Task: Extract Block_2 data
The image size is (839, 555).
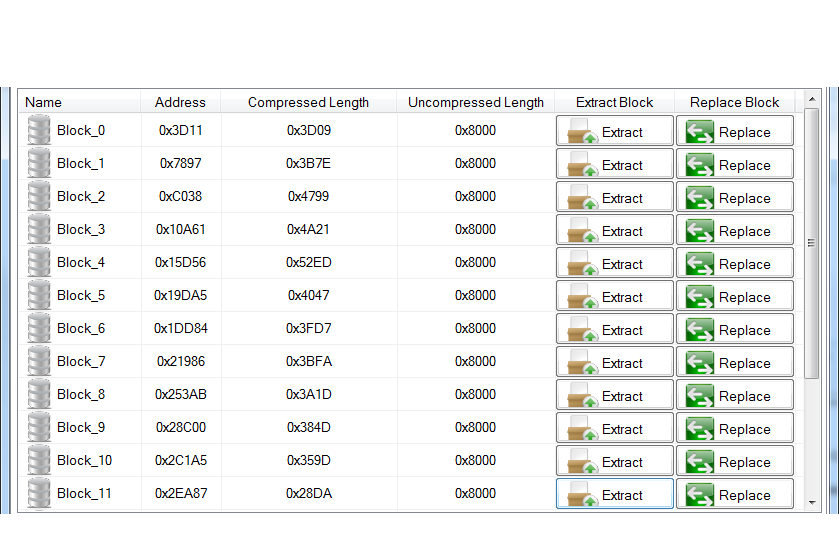Action: coord(615,196)
